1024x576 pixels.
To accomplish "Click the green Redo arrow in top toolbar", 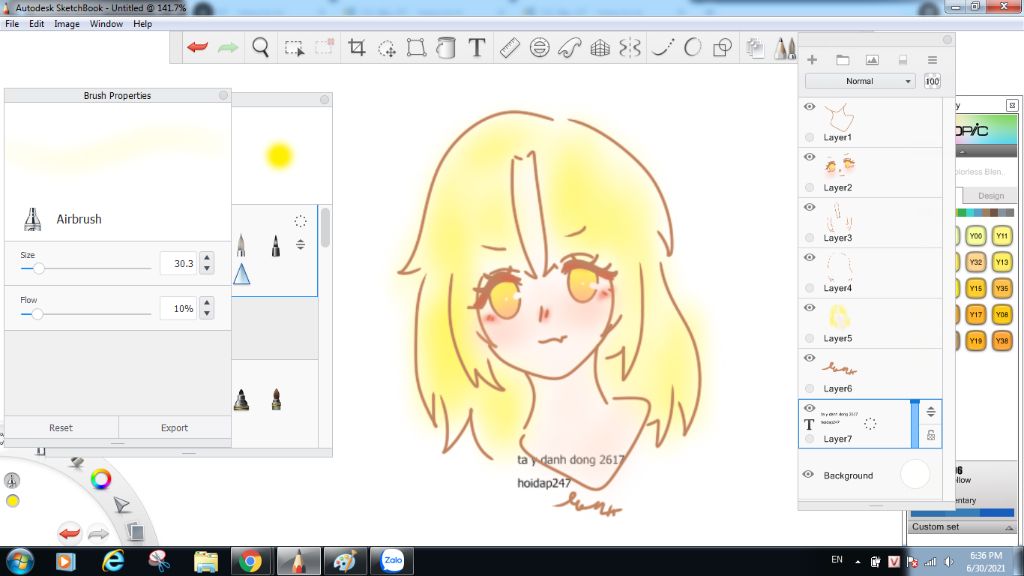I will (227, 47).
